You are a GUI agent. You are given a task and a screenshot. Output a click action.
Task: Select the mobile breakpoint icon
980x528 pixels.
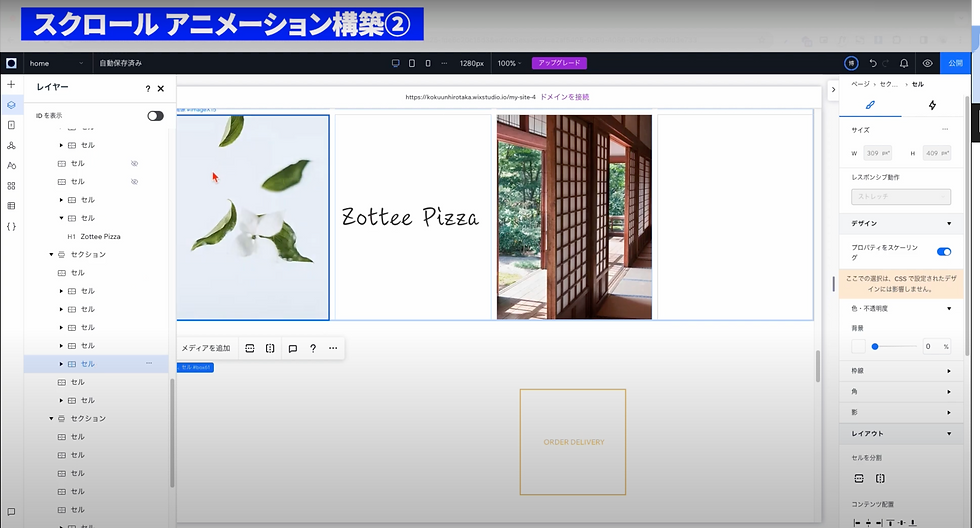click(428, 63)
